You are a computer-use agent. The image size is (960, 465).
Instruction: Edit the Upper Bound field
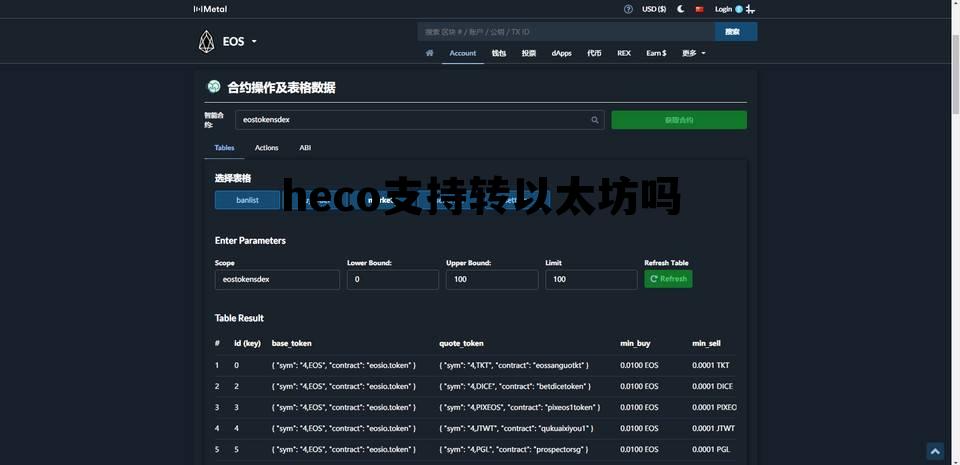(492, 280)
